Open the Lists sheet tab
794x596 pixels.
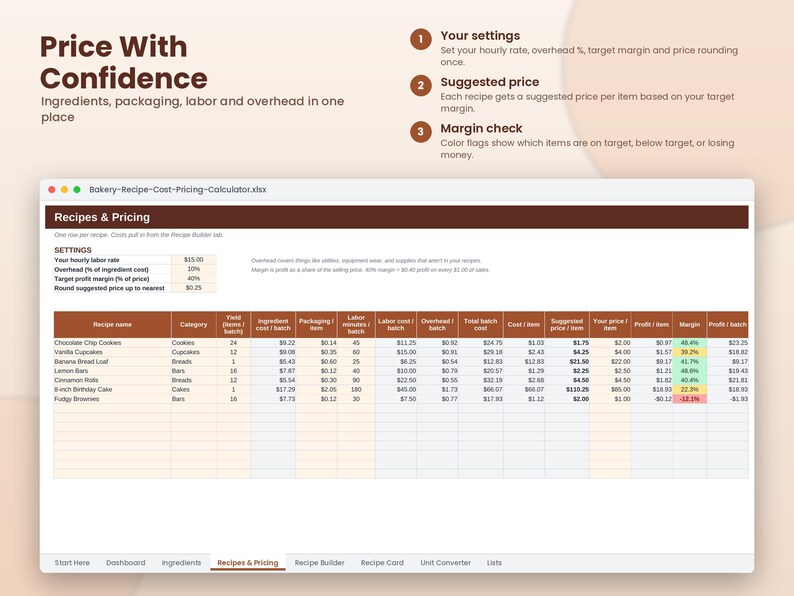point(494,563)
